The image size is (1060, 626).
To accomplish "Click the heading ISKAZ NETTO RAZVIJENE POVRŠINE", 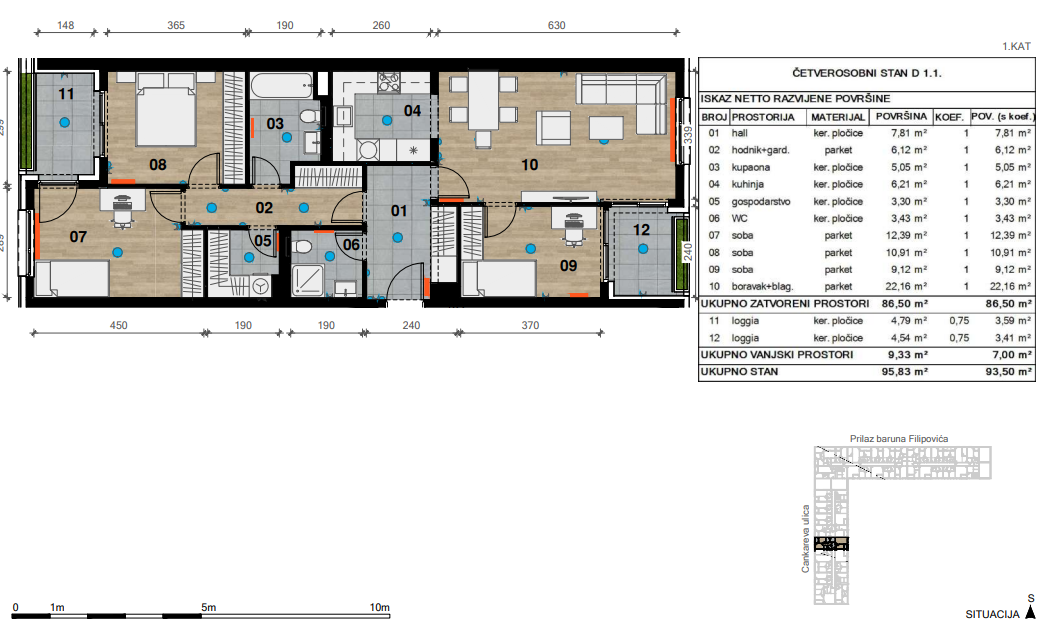I will click(795, 99).
